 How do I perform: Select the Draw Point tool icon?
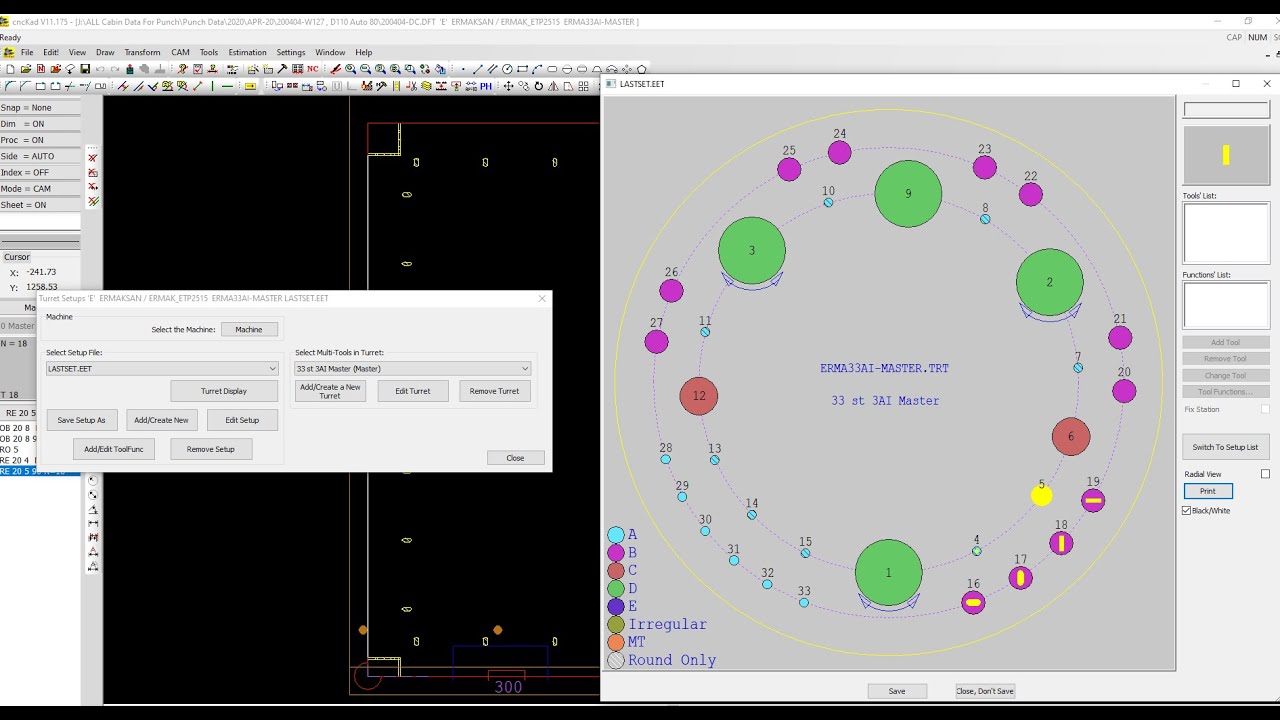(463, 69)
